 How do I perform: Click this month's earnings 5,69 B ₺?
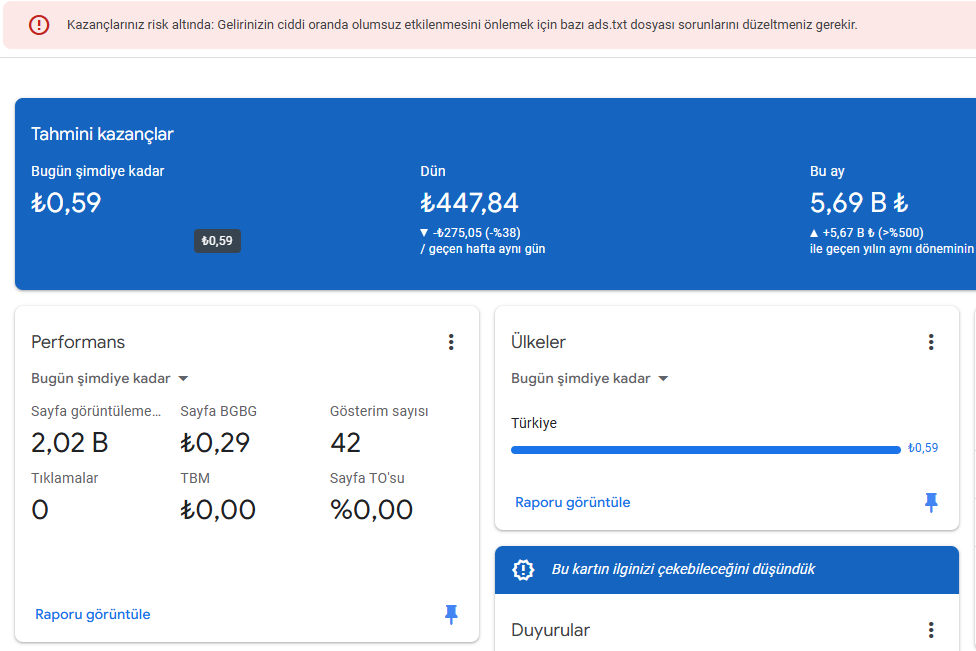[x=859, y=203]
